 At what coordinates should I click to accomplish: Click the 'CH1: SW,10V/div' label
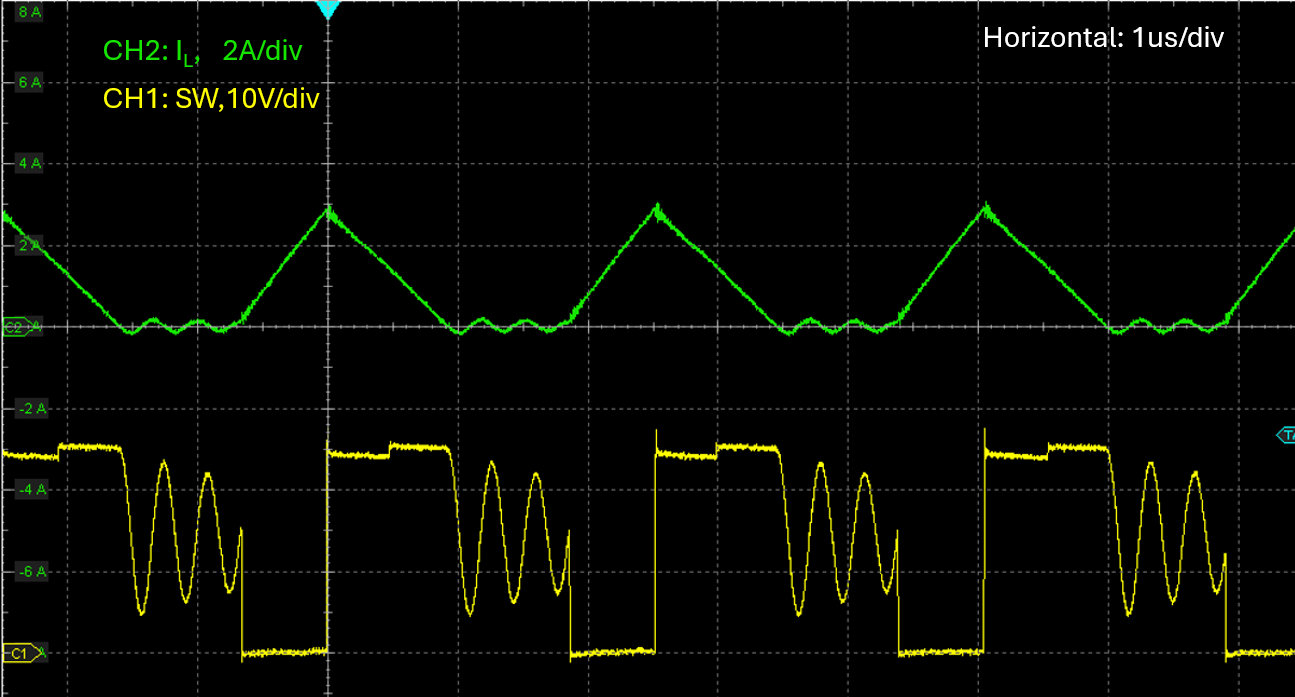pos(211,98)
